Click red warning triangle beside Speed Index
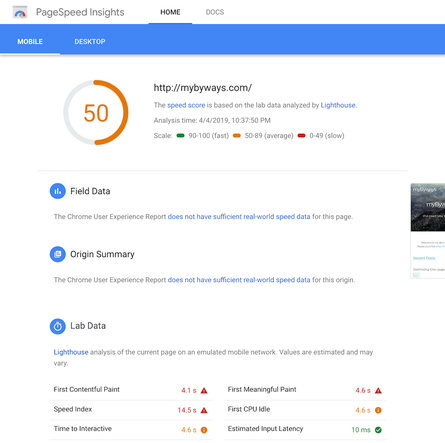Image resolution: width=445 pixels, height=443 pixels. coord(204,410)
